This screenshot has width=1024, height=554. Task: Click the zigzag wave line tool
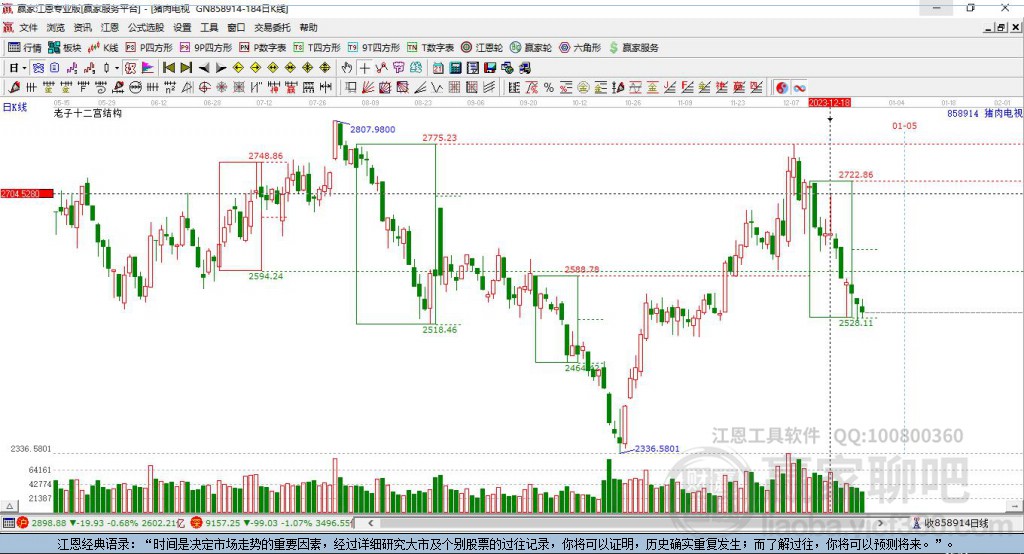click(x=437, y=88)
